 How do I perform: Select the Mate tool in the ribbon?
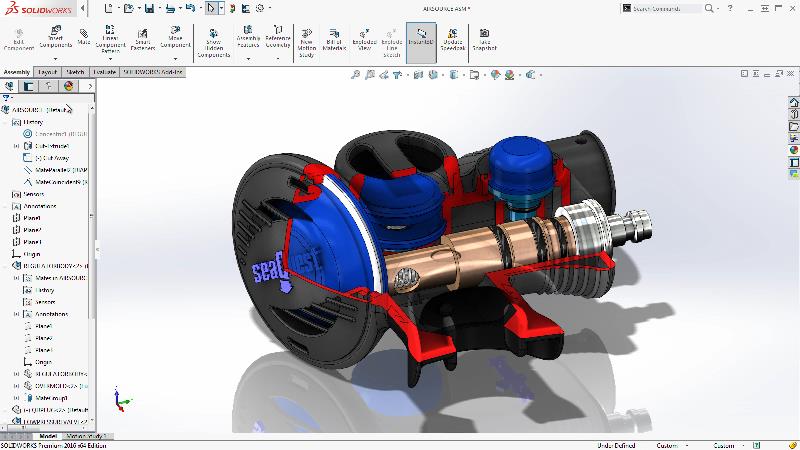click(84, 36)
